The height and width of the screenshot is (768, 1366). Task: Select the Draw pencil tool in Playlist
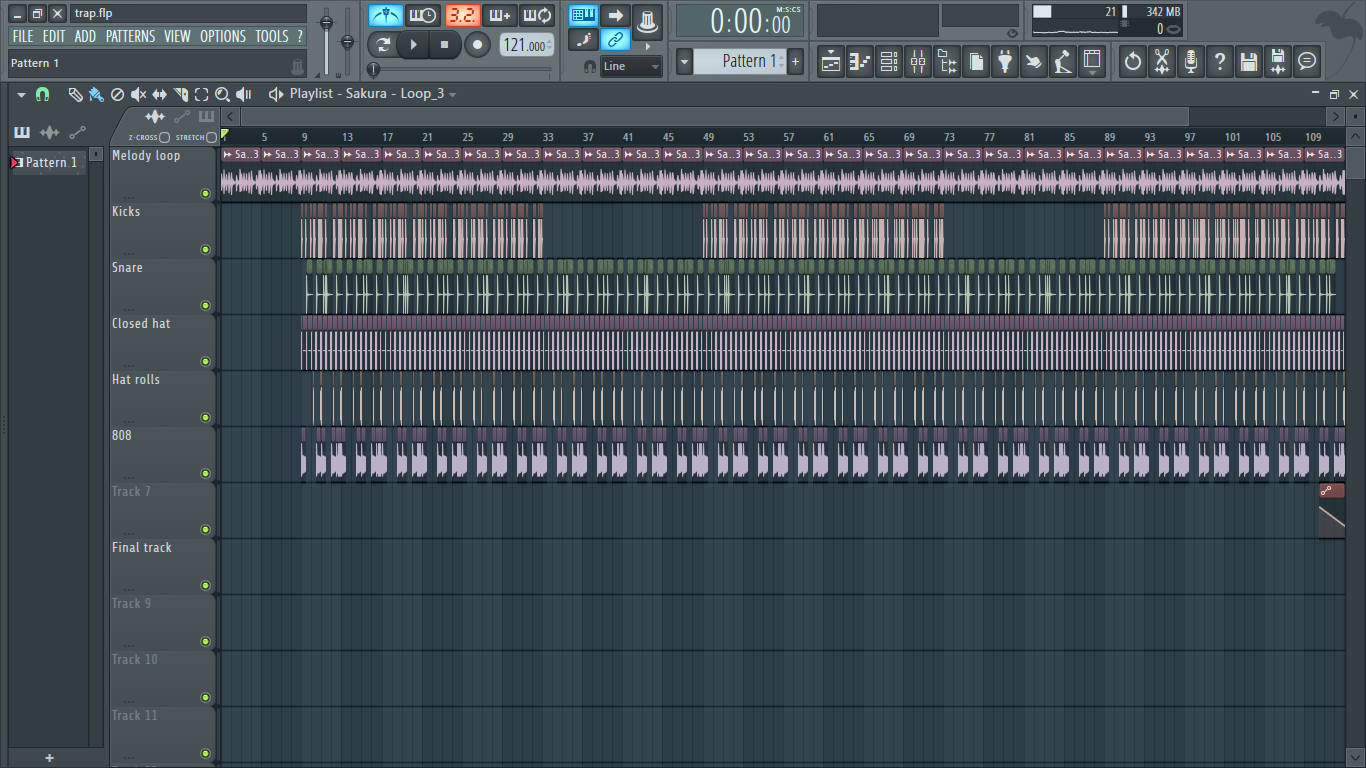pyautogui.click(x=75, y=94)
